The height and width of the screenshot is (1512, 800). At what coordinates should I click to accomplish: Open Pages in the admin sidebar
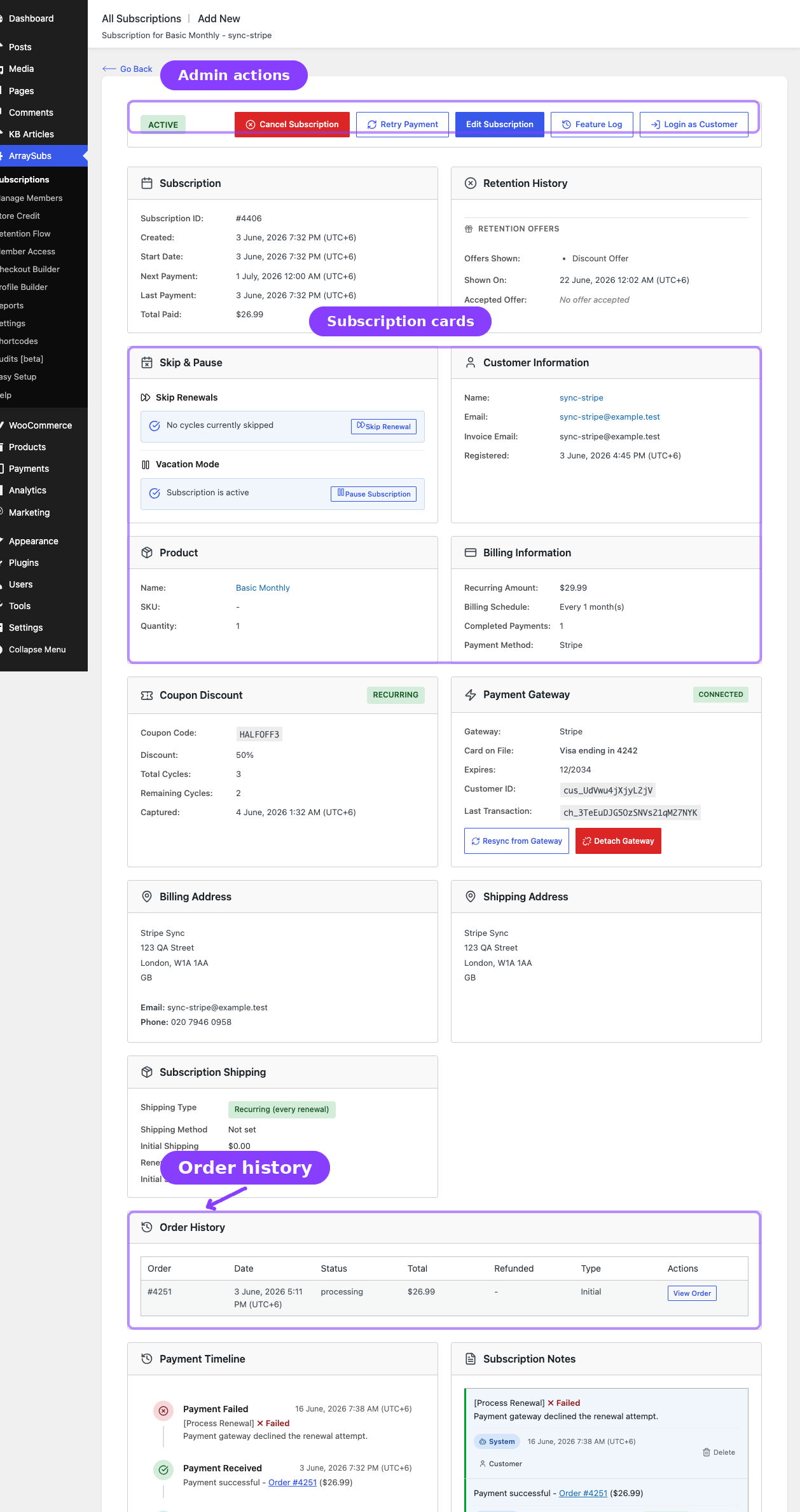point(44,91)
